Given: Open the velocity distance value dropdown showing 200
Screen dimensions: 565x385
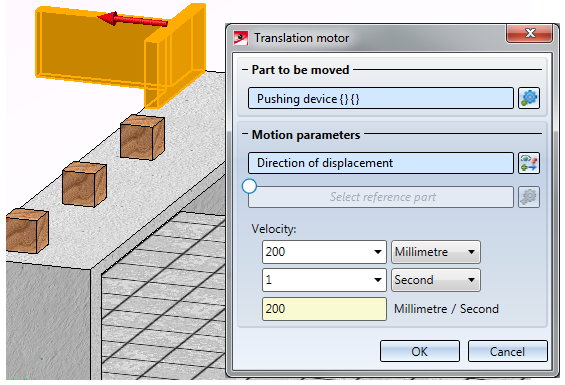Looking at the screenshot, I should pyautogui.click(x=378, y=252).
